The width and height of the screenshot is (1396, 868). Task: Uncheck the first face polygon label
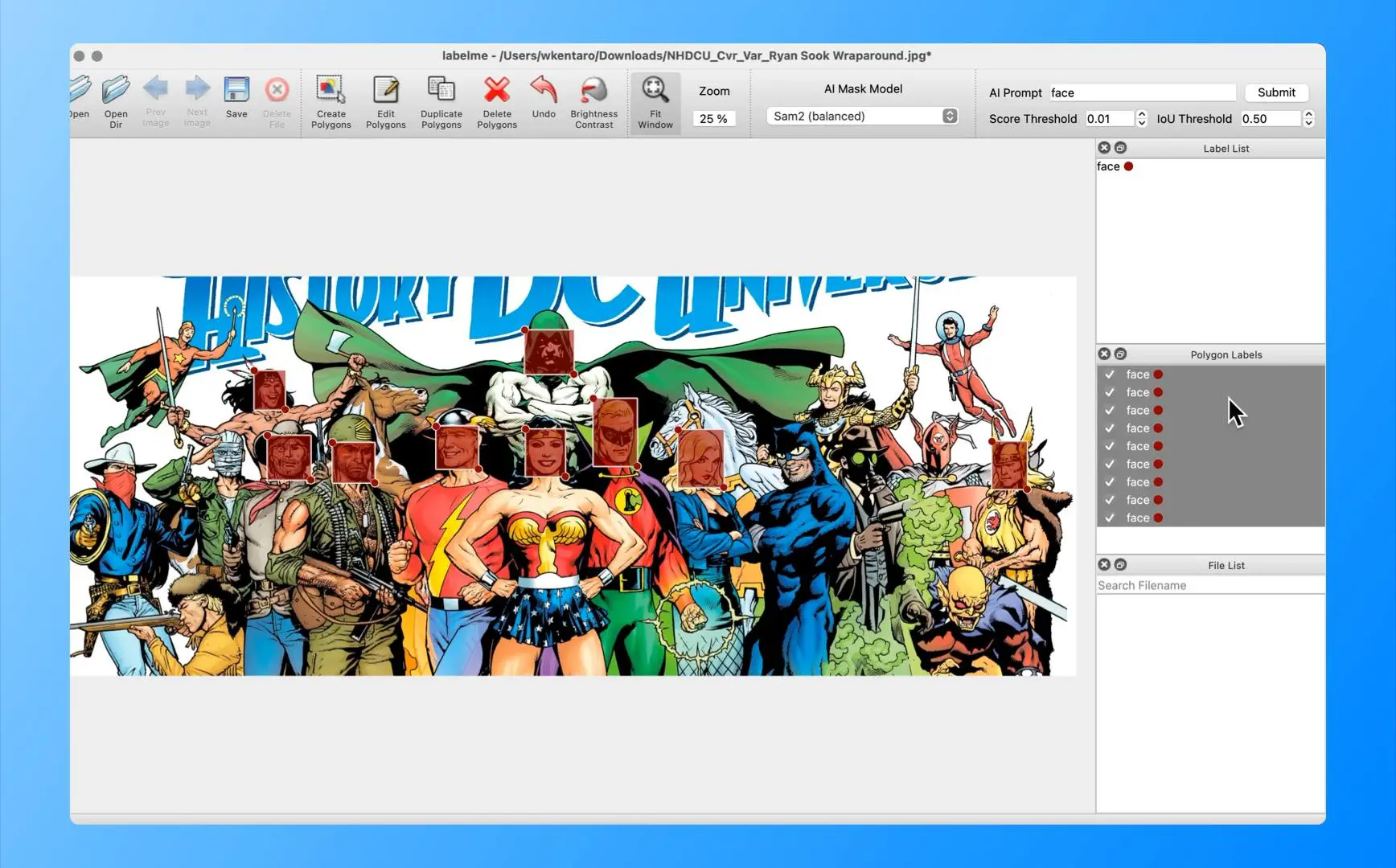click(1110, 375)
